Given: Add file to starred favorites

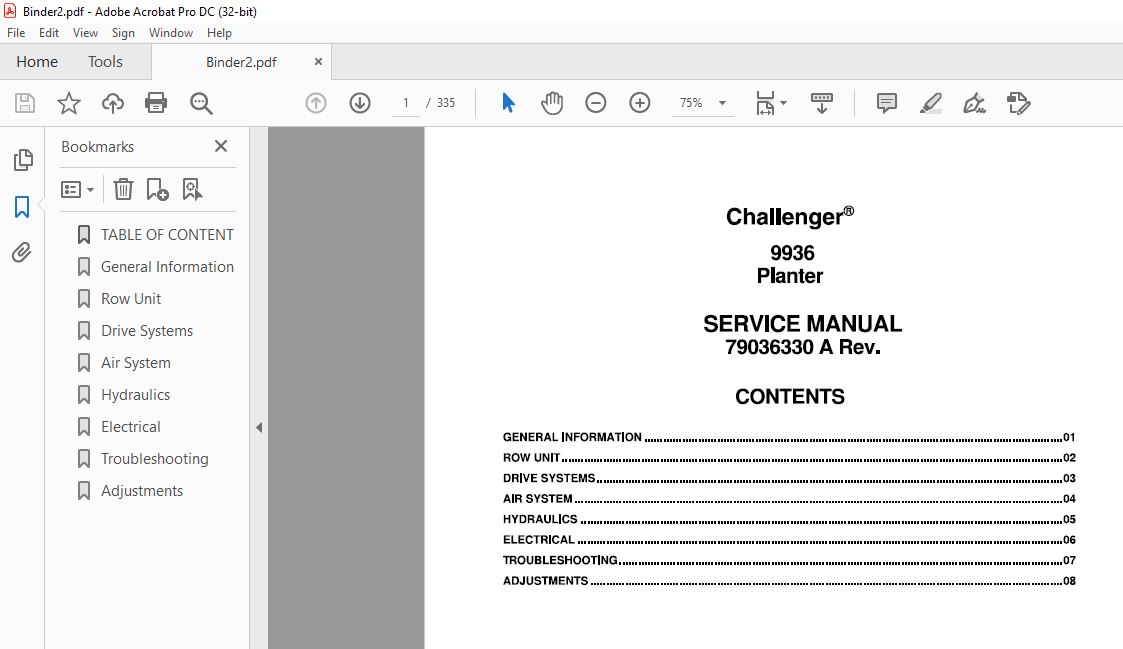Looking at the screenshot, I should pos(69,103).
